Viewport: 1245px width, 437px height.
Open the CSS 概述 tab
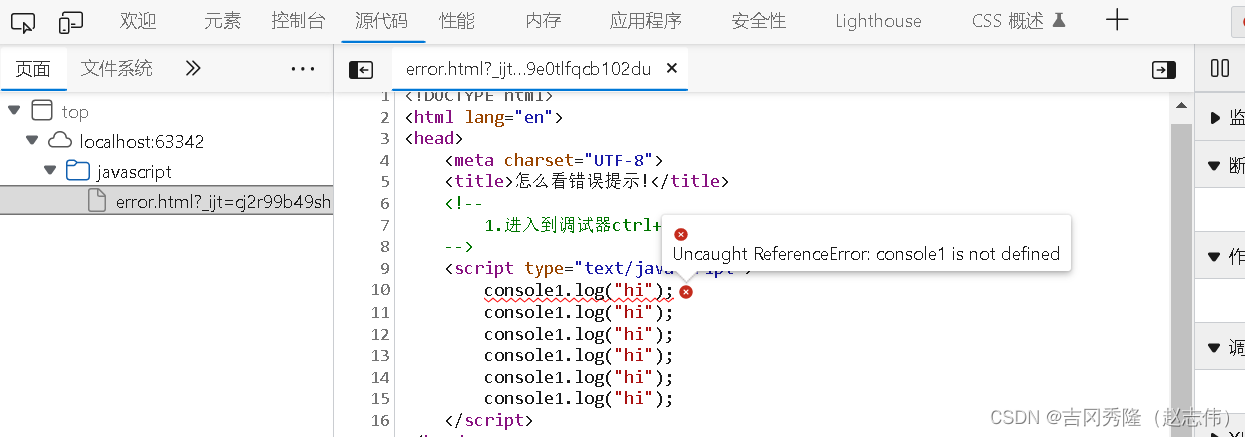[x=1018, y=21]
